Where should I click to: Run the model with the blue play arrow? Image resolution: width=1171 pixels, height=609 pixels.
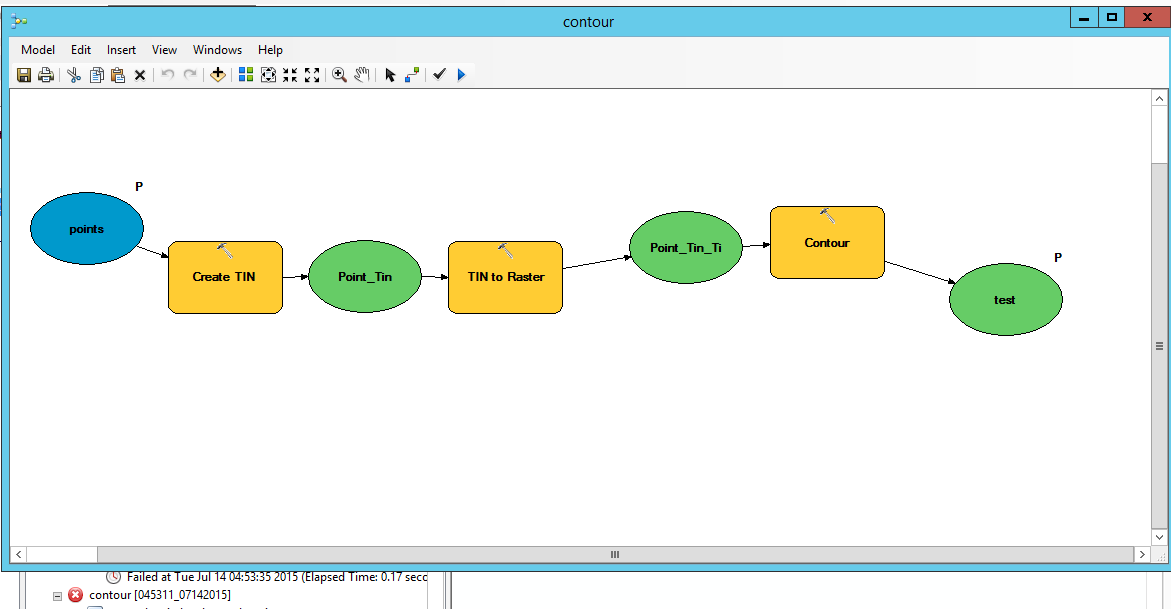click(461, 75)
